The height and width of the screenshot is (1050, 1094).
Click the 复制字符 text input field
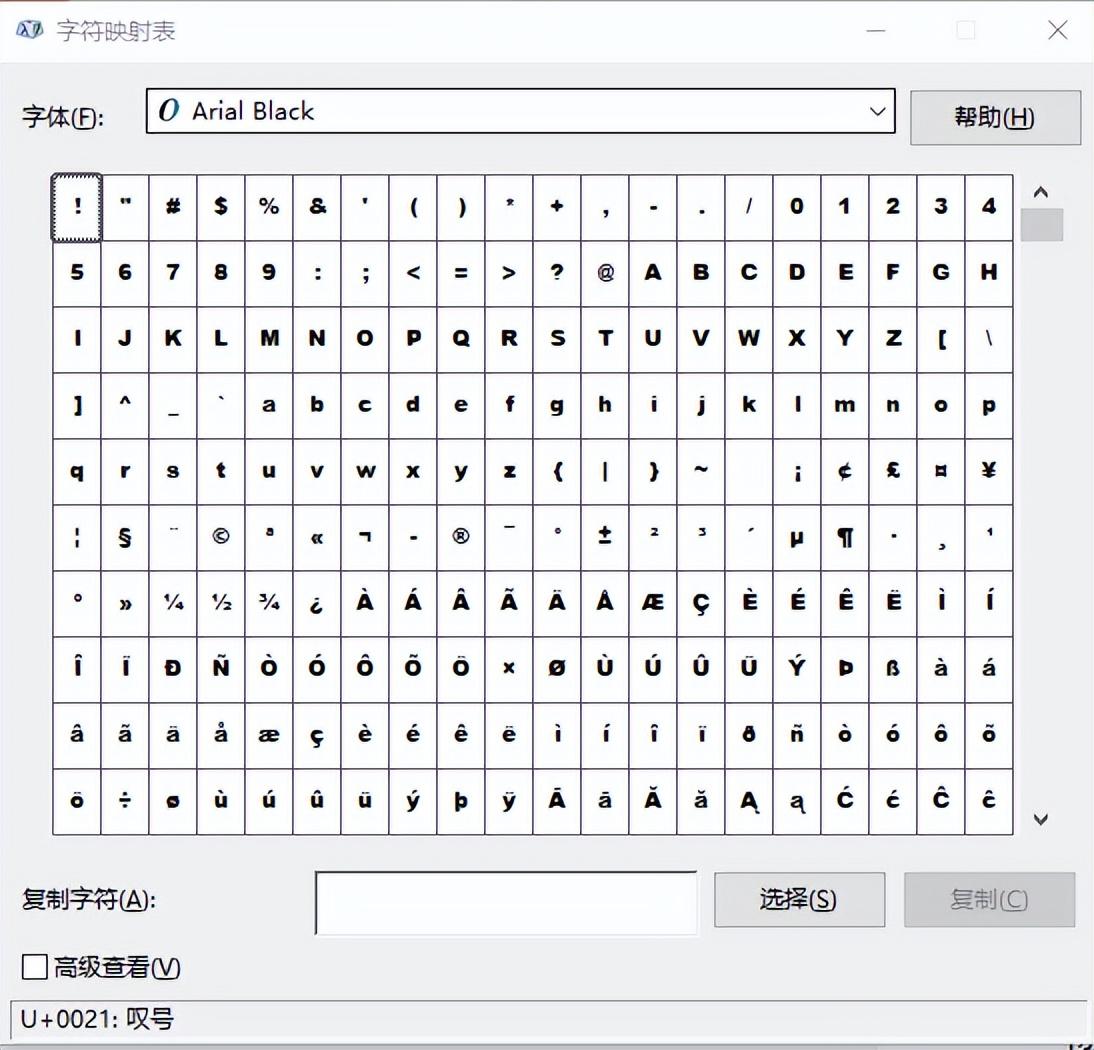pyautogui.click(x=506, y=902)
